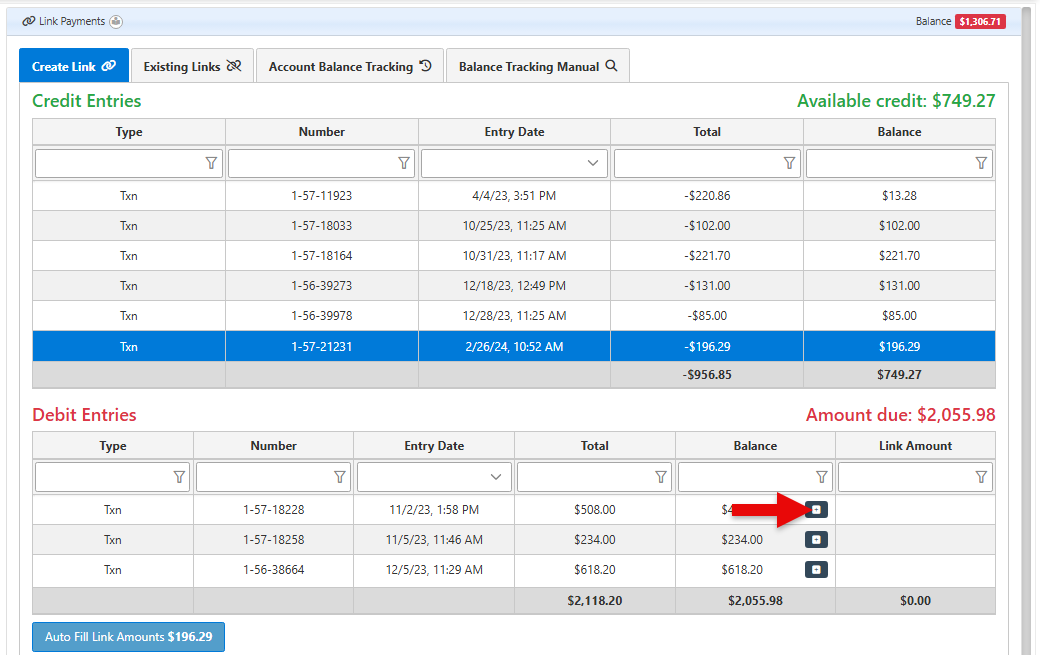Click the plus icon for debit 1-57-18228
The width and height of the screenshot is (1040, 655).
[x=816, y=510]
